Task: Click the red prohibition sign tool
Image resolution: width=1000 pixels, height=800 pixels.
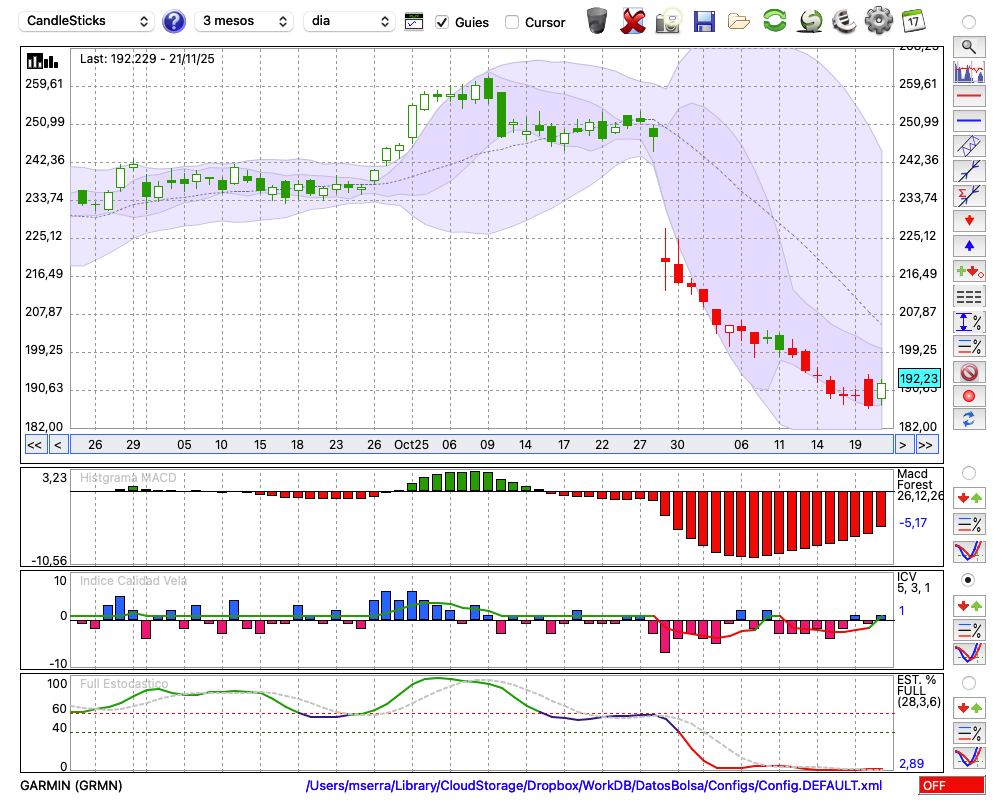Action: click(x=968, y=372)
